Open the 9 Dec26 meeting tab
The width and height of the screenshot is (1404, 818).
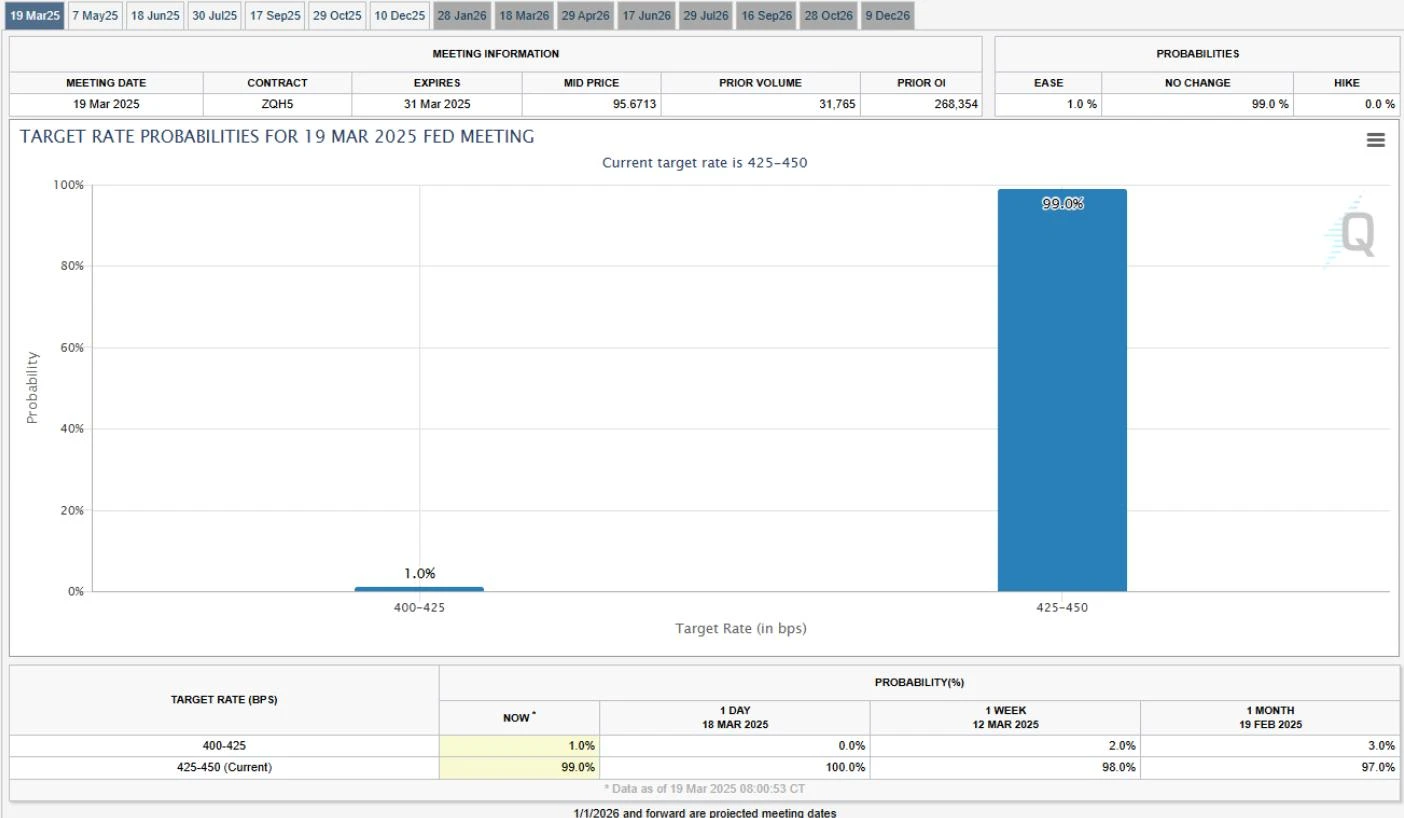tap(887, 16)
